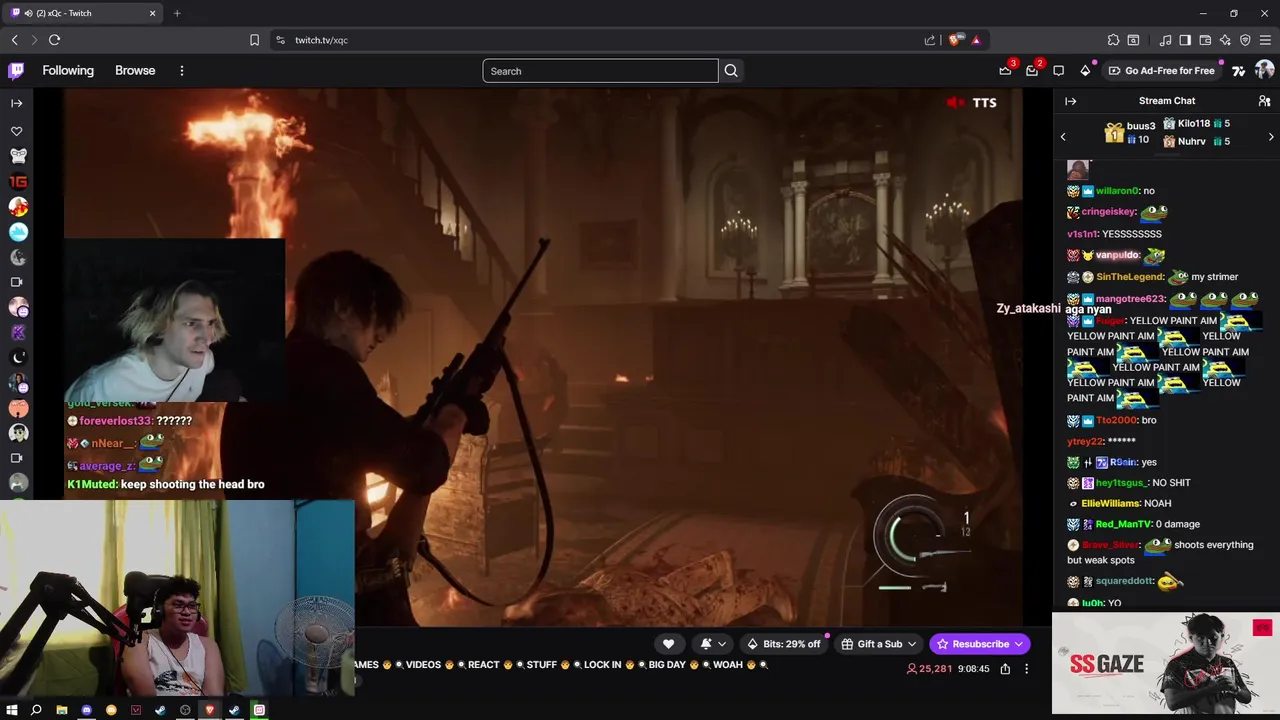Open Windows taskbar search
Viewport: 1280px width, 720px height.
point(36,710)
